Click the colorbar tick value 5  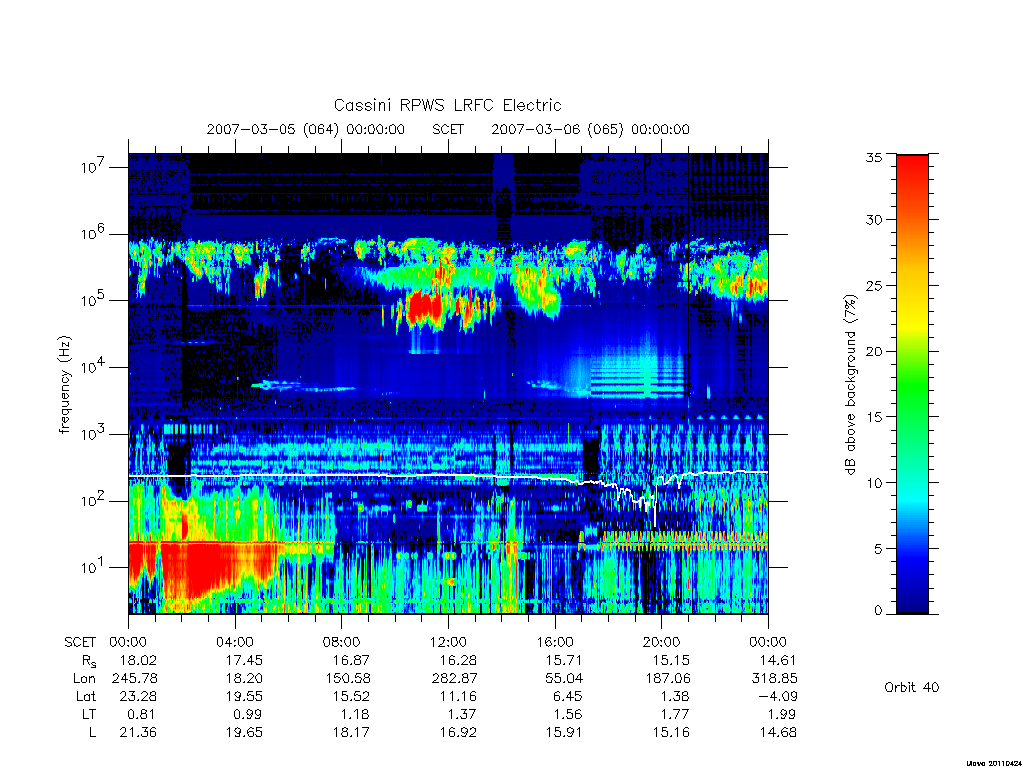[878, 549]
